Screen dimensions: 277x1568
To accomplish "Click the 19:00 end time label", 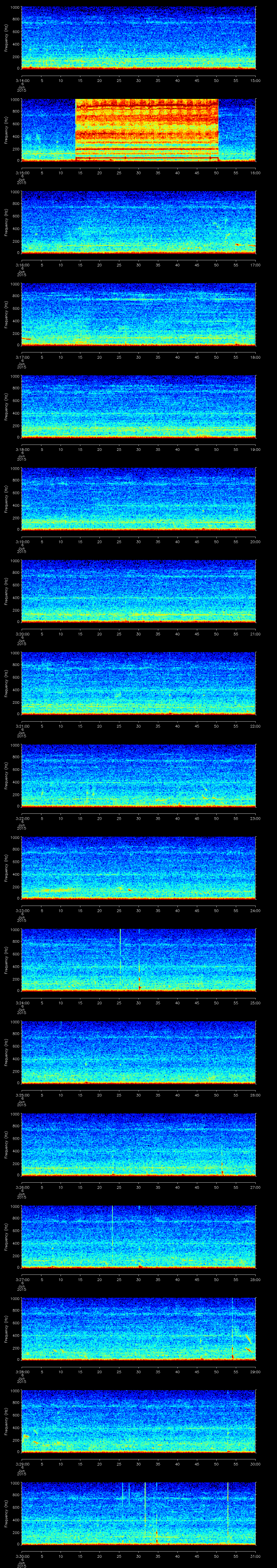I will (x=255, y=449).
